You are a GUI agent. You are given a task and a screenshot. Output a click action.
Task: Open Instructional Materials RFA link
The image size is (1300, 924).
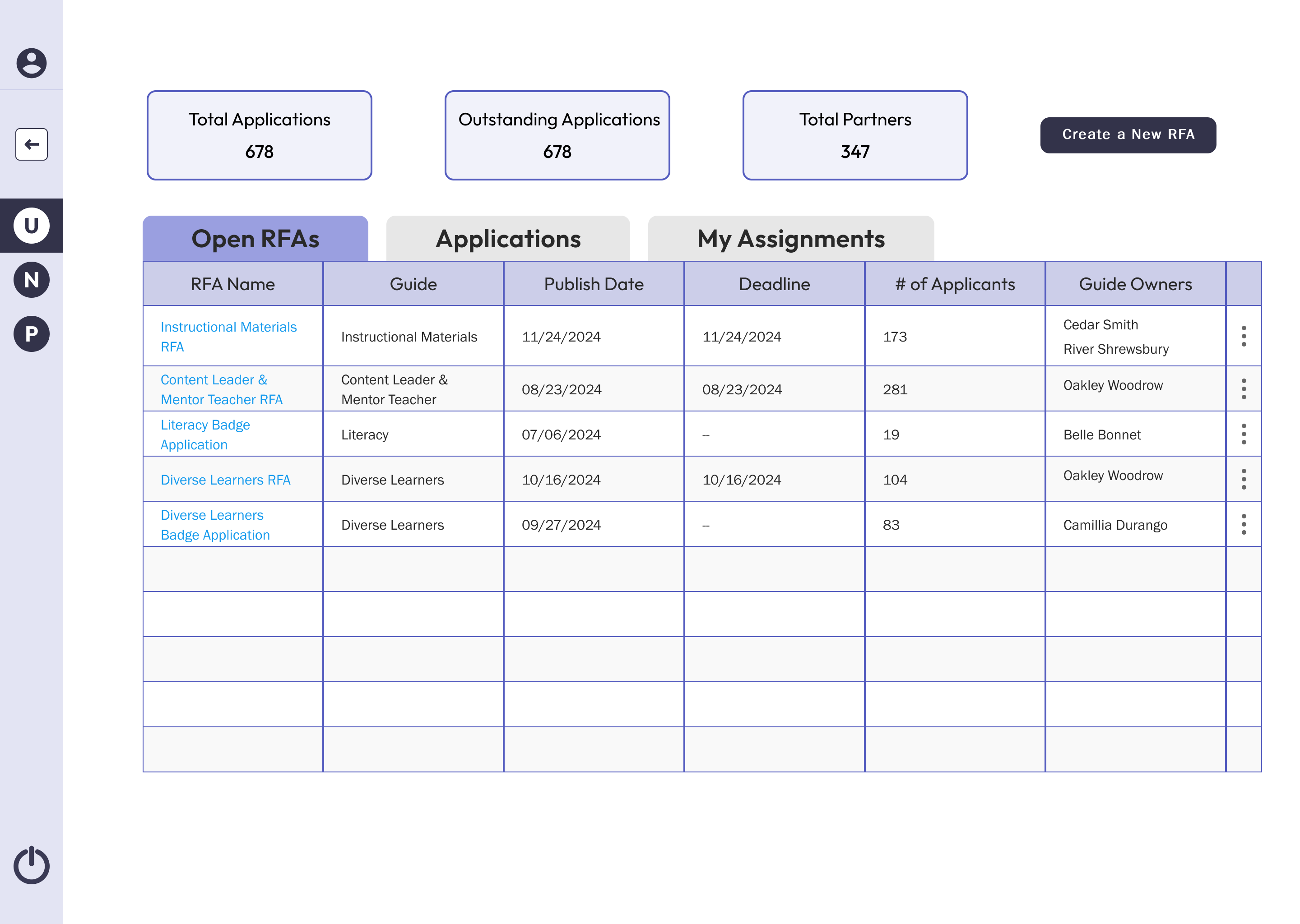pos(228,336)
